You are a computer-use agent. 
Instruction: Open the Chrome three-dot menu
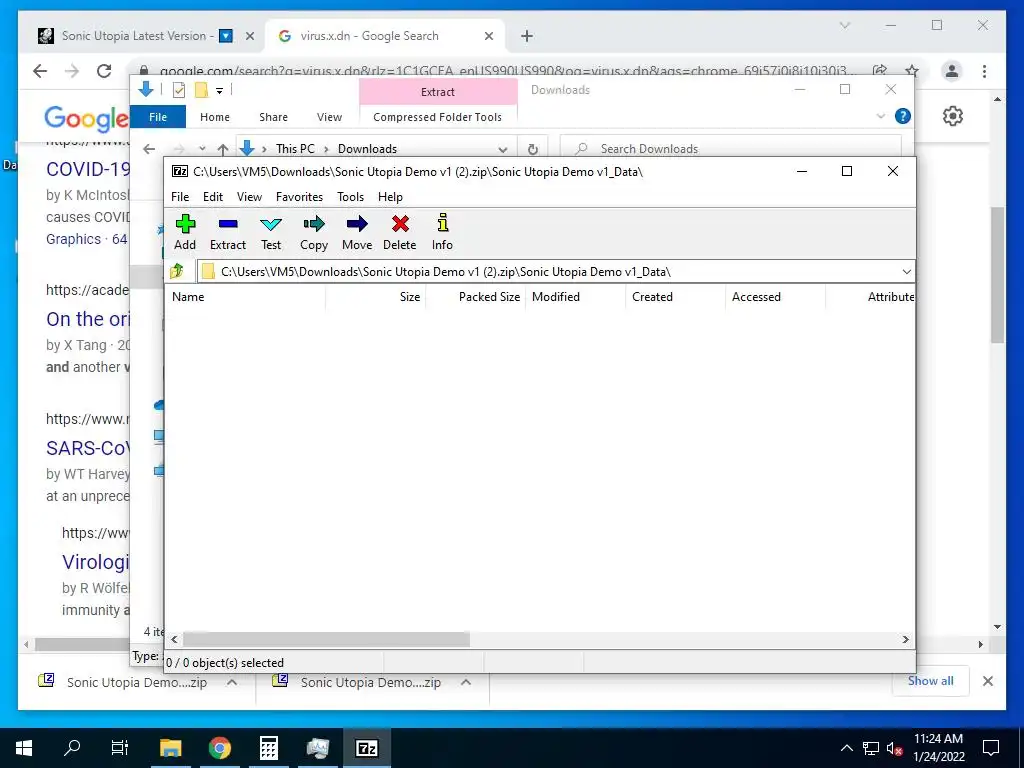coord(984,71)
